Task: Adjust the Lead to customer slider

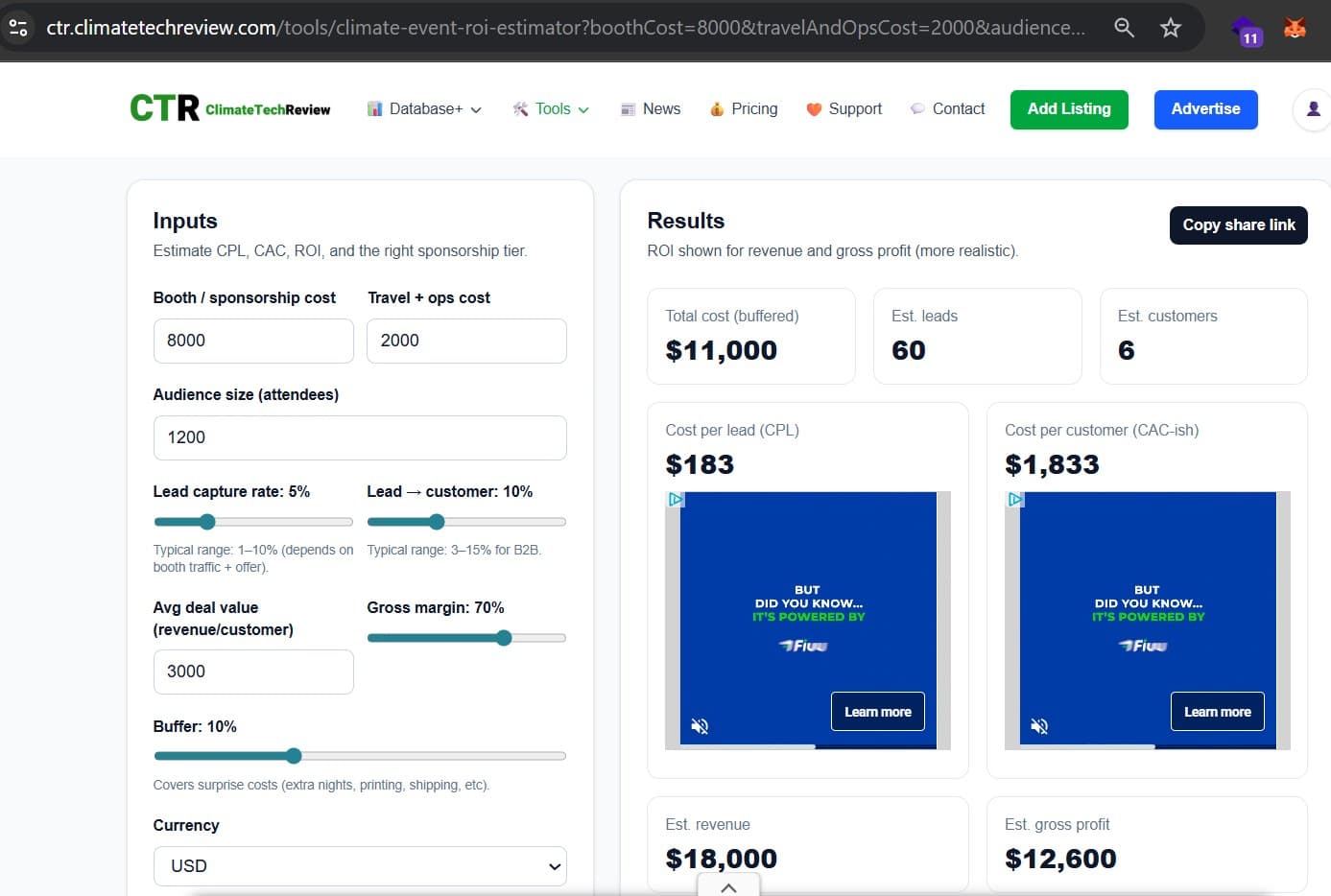Action: (x=466, y=522)
